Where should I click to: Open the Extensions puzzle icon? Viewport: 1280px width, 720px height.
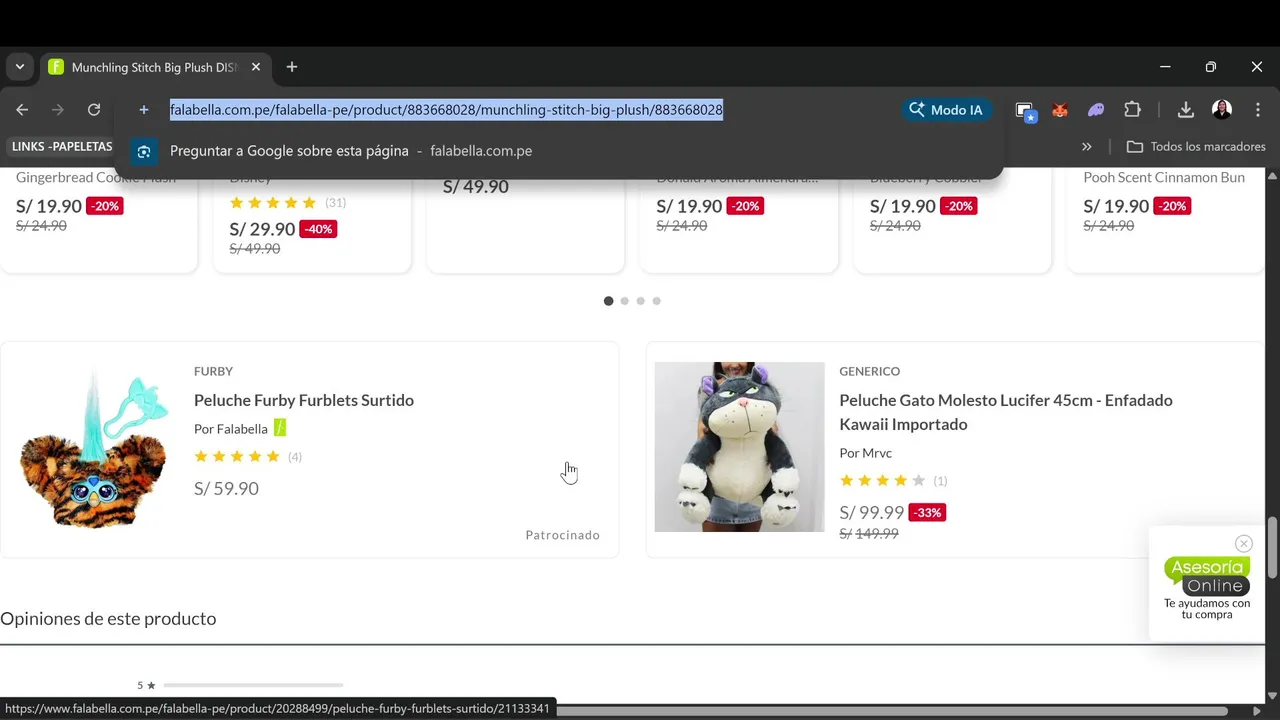coord(1132,110)
